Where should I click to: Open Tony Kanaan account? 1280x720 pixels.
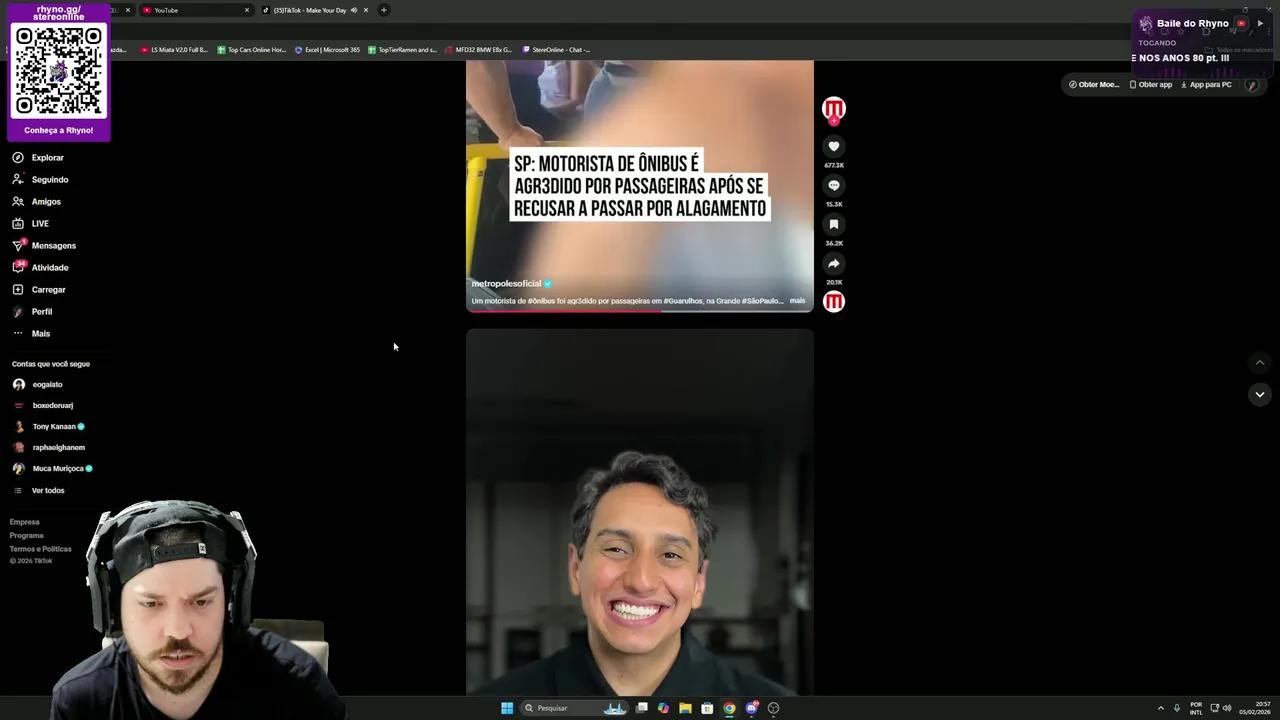click(x=49, y=427)
